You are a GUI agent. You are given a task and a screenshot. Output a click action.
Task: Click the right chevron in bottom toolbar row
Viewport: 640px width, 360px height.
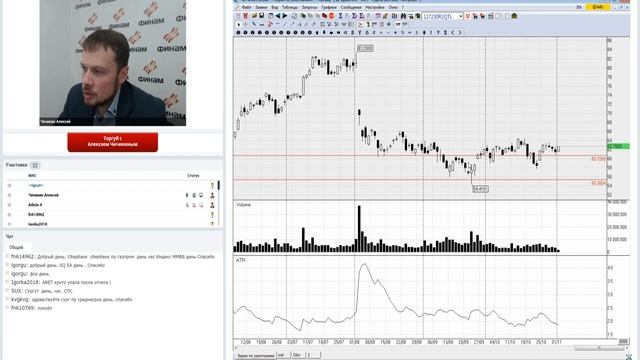pos(460,32)
